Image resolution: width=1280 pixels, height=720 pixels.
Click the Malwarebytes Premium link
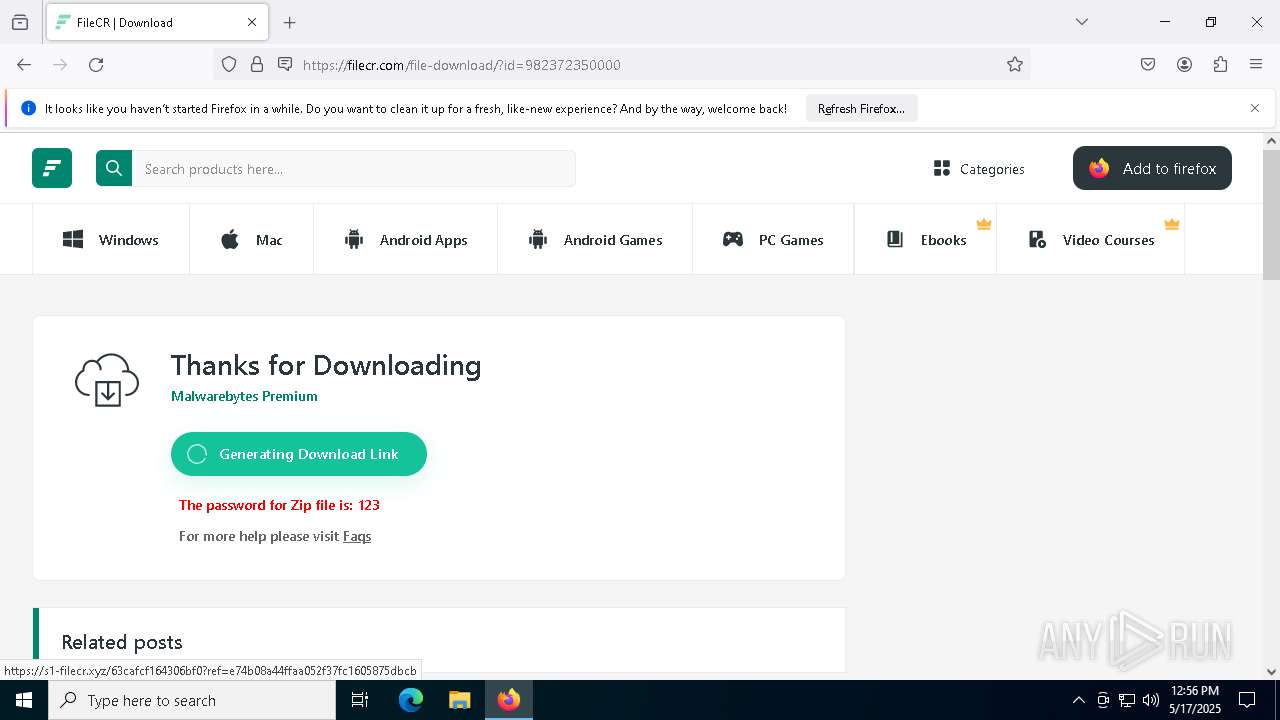click(x=244, y=396)
